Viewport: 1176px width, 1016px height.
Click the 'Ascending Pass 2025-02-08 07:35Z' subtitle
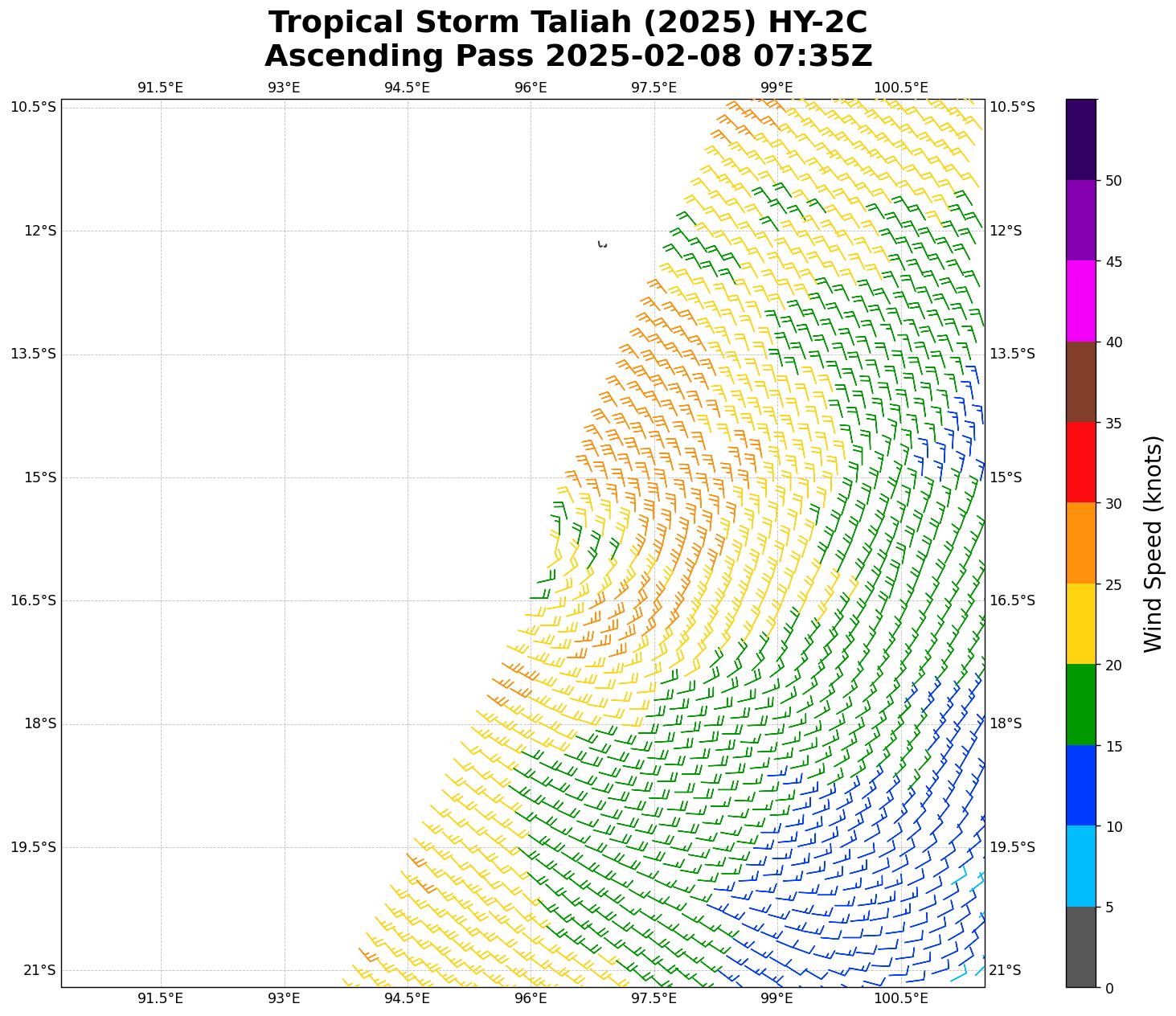(568, 56)
